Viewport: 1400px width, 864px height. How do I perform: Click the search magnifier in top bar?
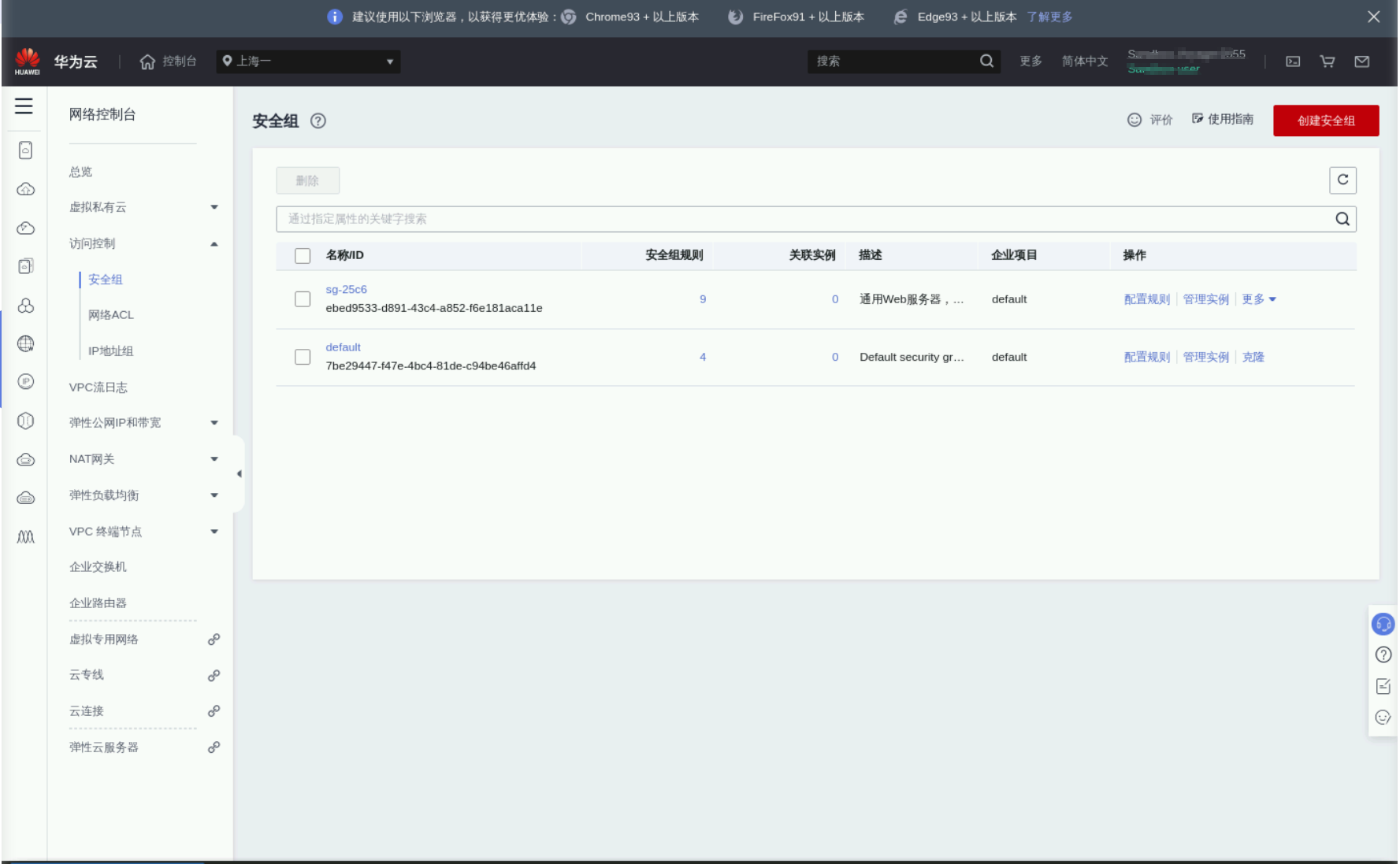[986, 61]
